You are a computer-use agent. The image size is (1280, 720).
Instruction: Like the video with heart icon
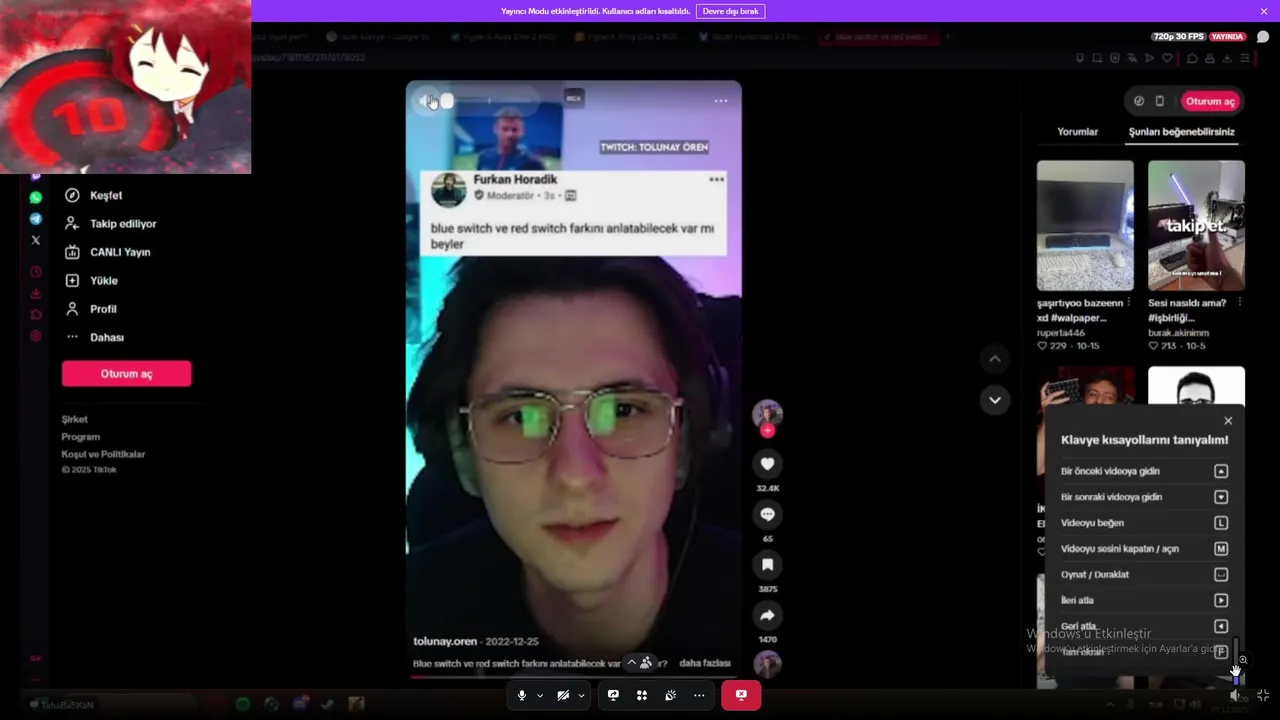[767, 464]
